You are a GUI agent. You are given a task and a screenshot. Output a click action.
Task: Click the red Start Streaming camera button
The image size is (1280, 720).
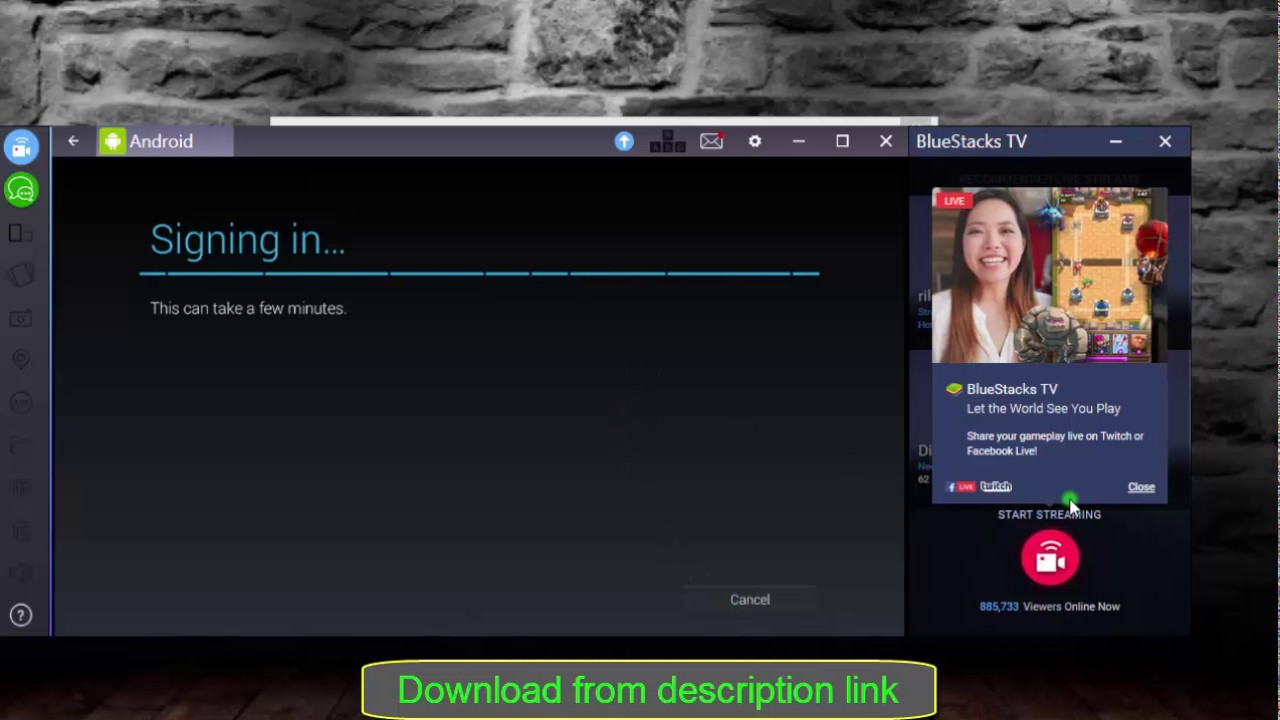click(1050, 557)
